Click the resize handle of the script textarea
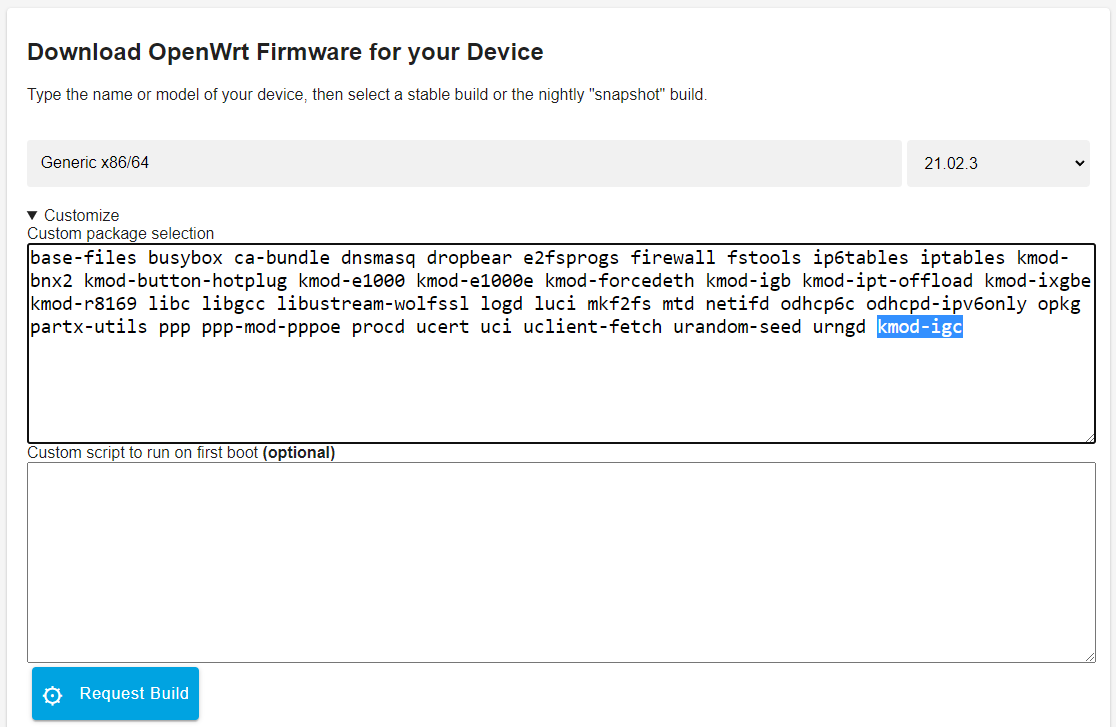The height and width of the screenshot is (727, 1116). point(1089,655)
